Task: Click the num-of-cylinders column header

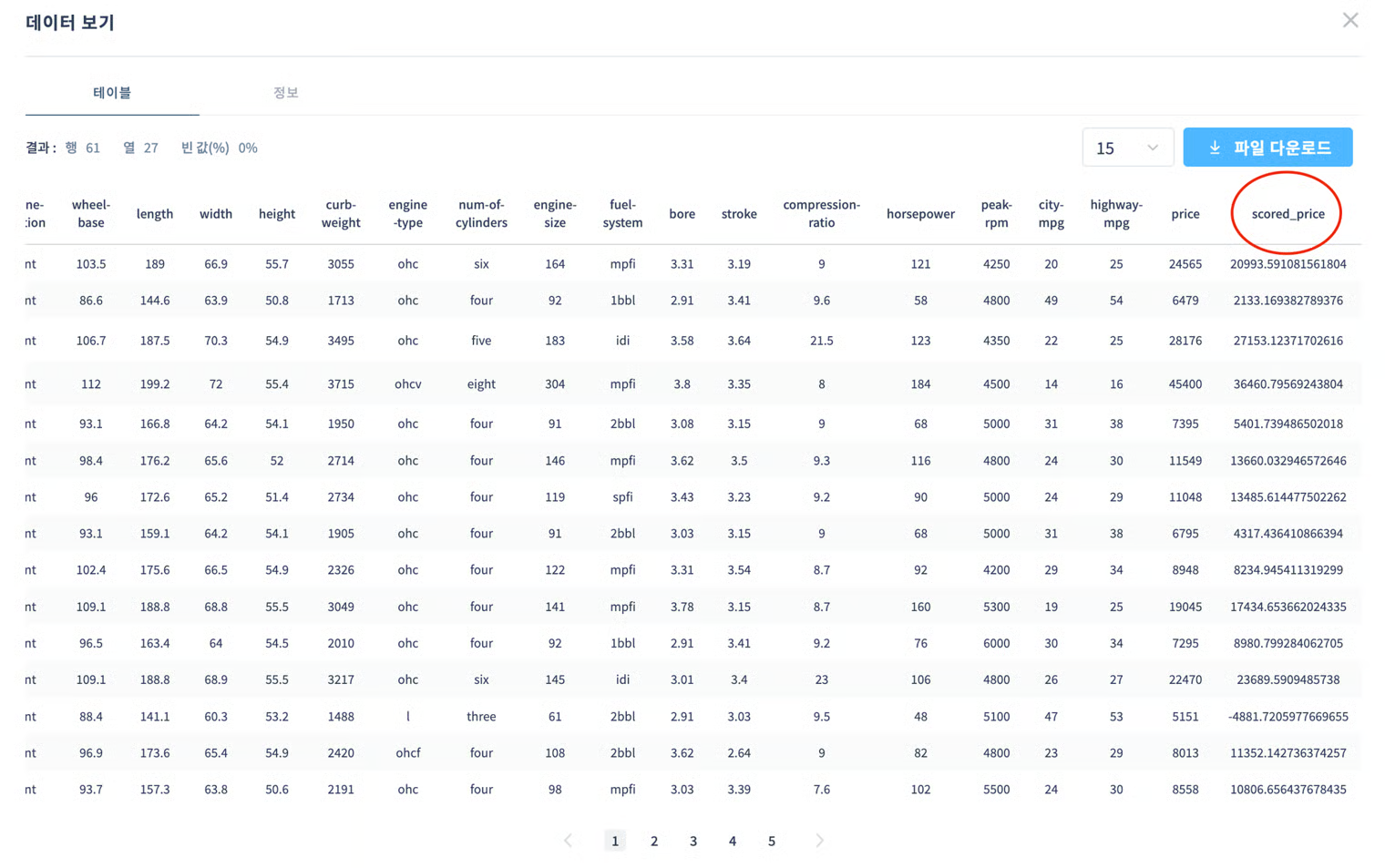Action: (x=481, y=214)
